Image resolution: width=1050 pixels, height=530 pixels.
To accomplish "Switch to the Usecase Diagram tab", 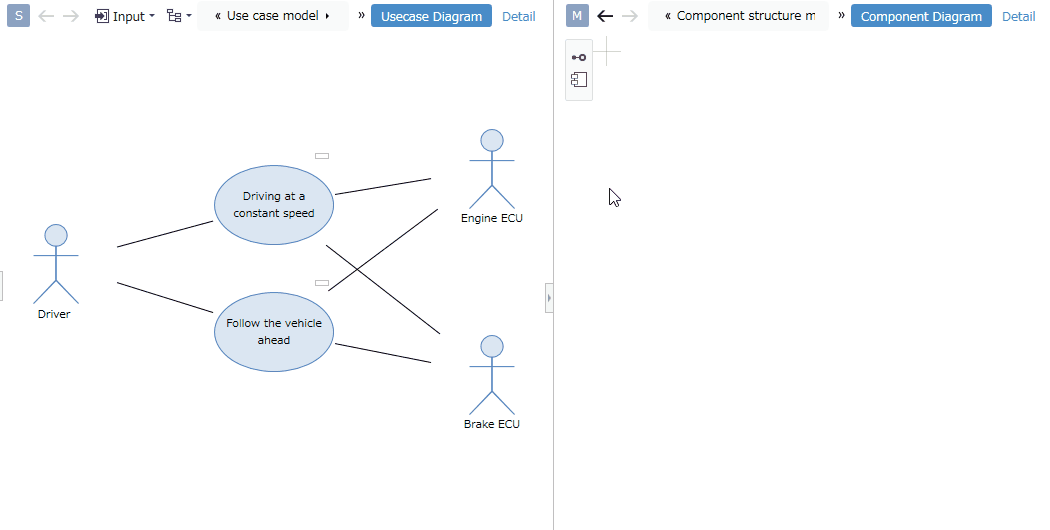I will click(x=431, y=16).
